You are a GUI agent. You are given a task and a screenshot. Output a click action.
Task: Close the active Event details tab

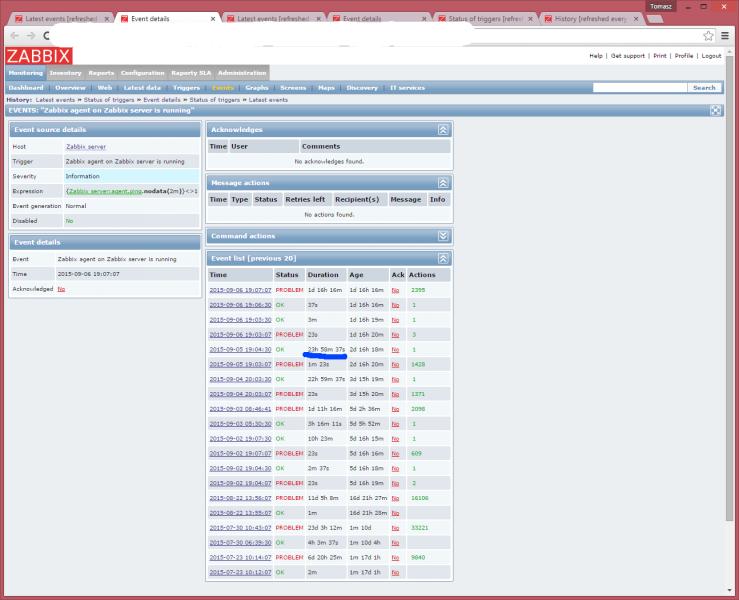[213, 19]
